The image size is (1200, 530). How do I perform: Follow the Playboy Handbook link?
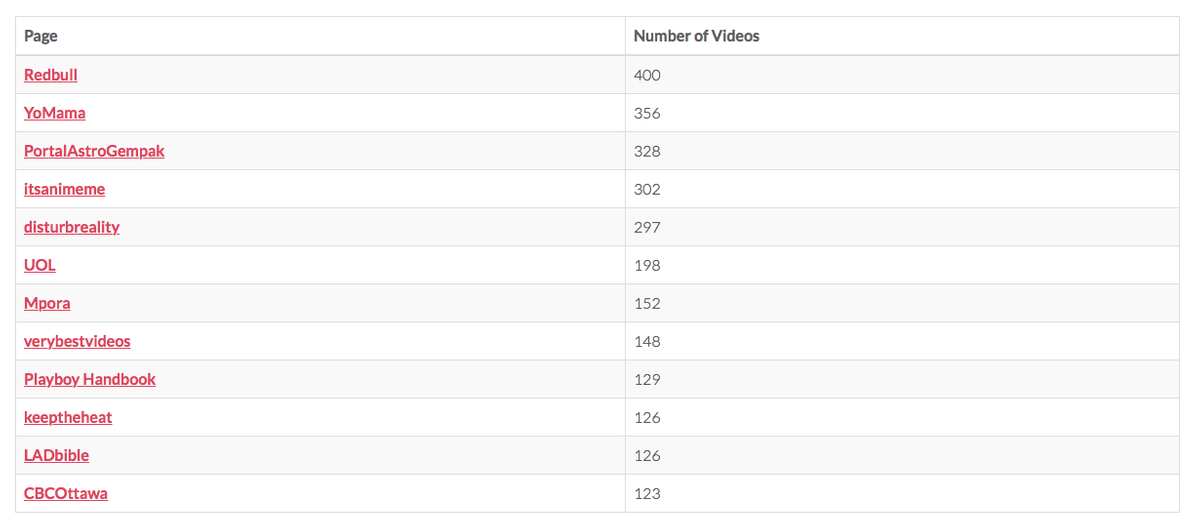pyautogui.click(x=90, y=379)
